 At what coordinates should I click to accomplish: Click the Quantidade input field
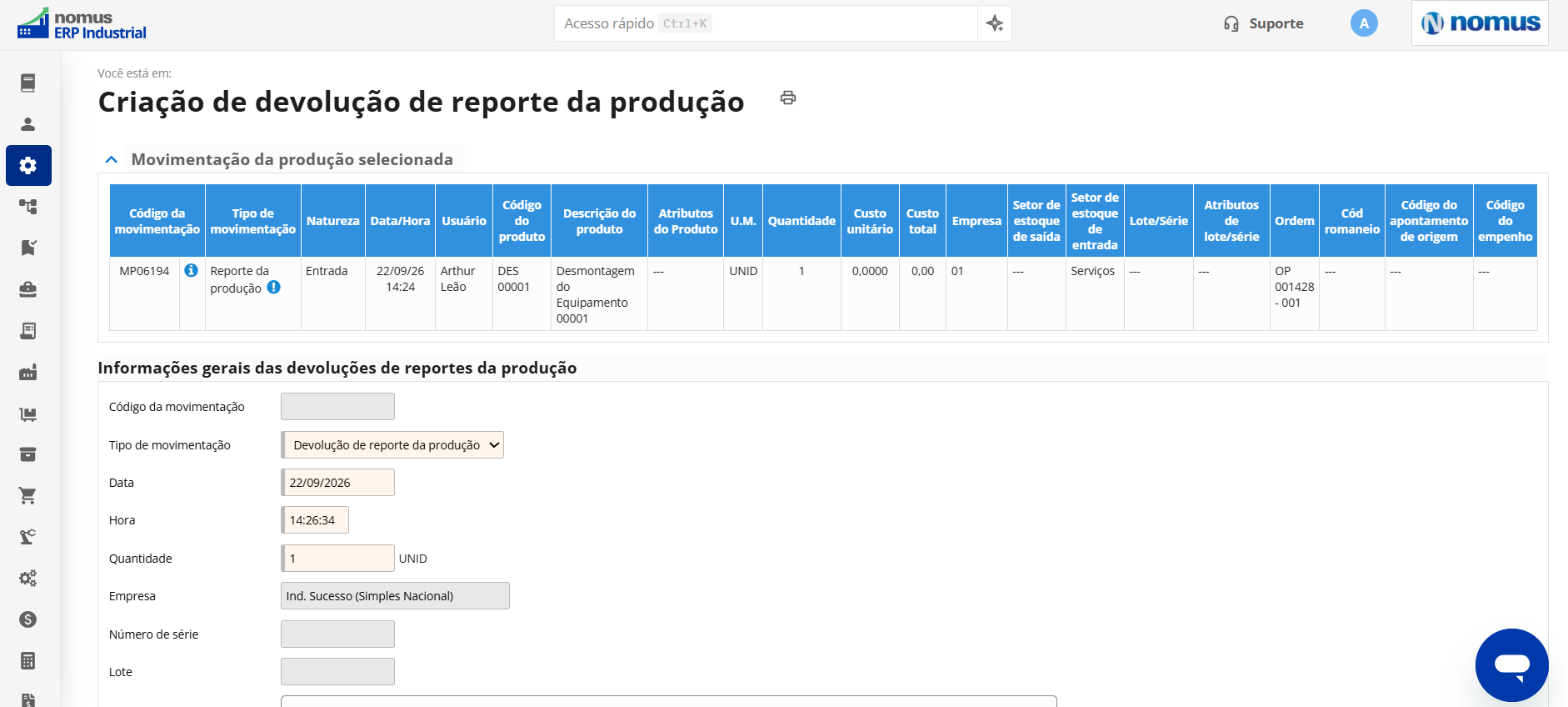[x=337, y=559]
